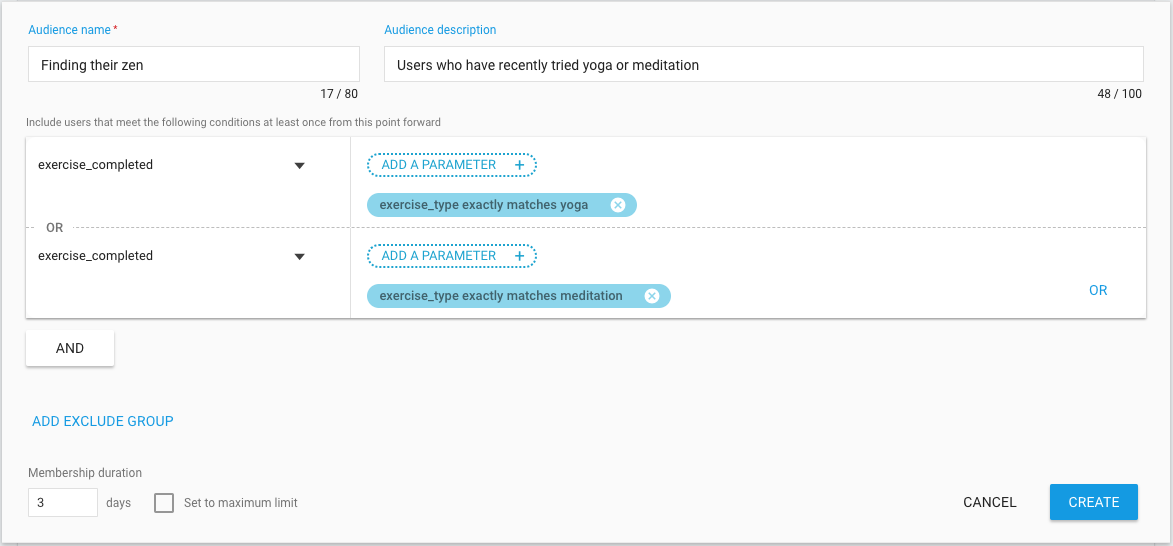Open second exercise_completed dropdown arrow
Image resolution: width=1173 pixels, height=546 pixels.
[299, 257]
